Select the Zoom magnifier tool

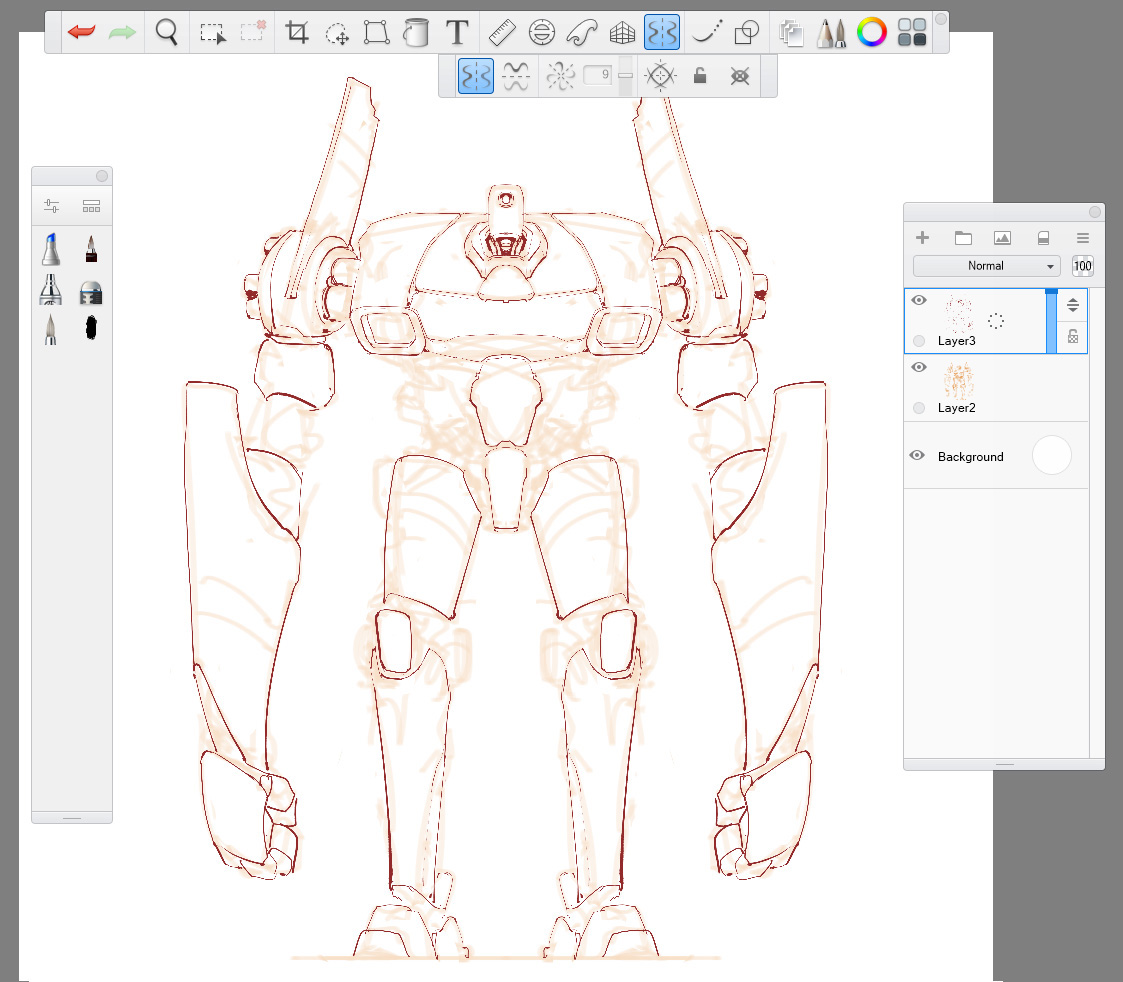coord(167,32)
